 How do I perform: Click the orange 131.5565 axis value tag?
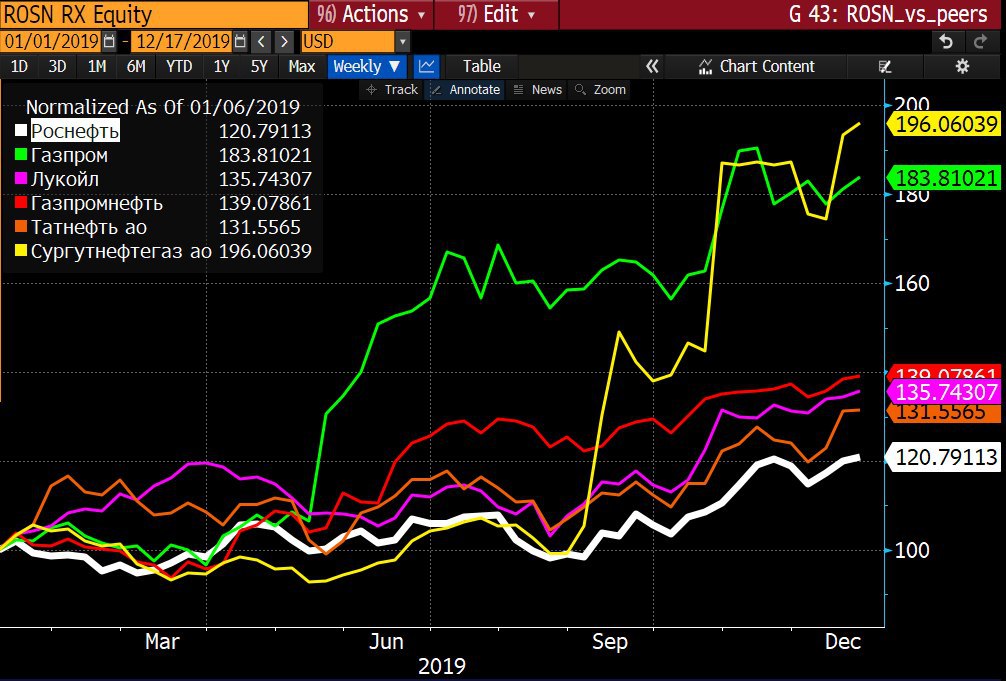pyautogui.click(x=944, y=413)
